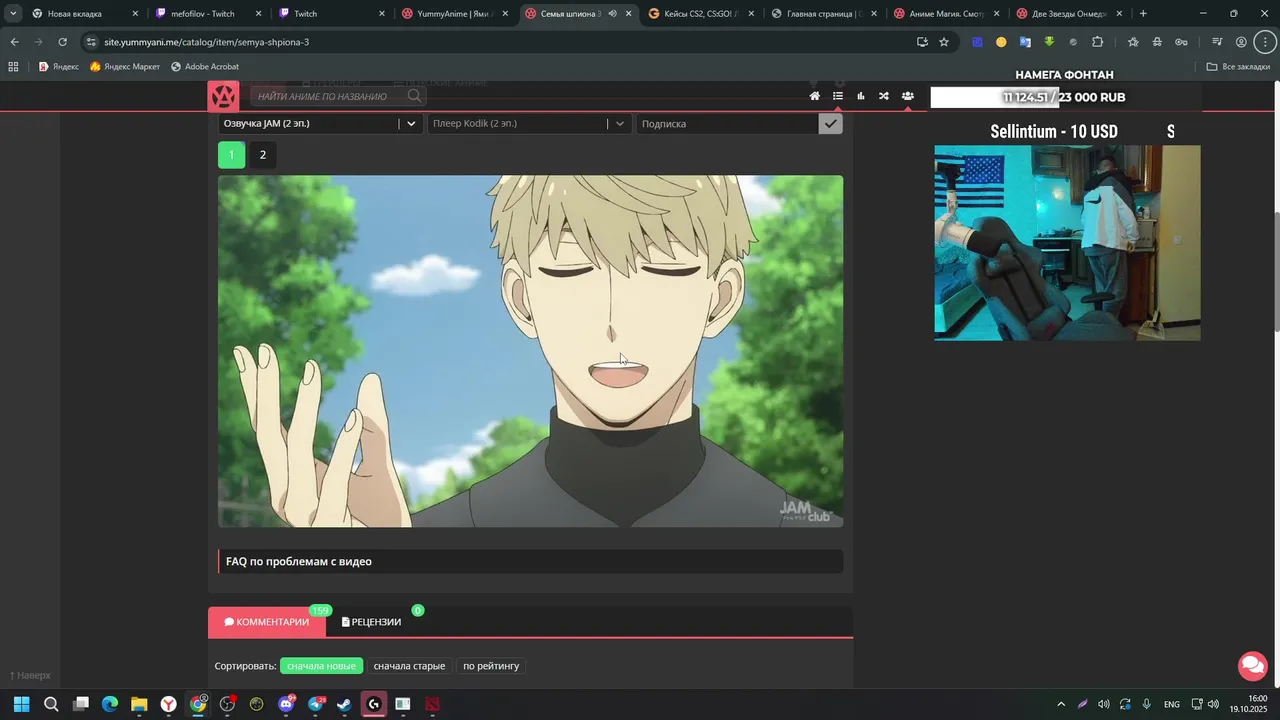Click the bar chart ratings icon
The width and height of the screenshot is (1280, 720).
coord(861,96)
